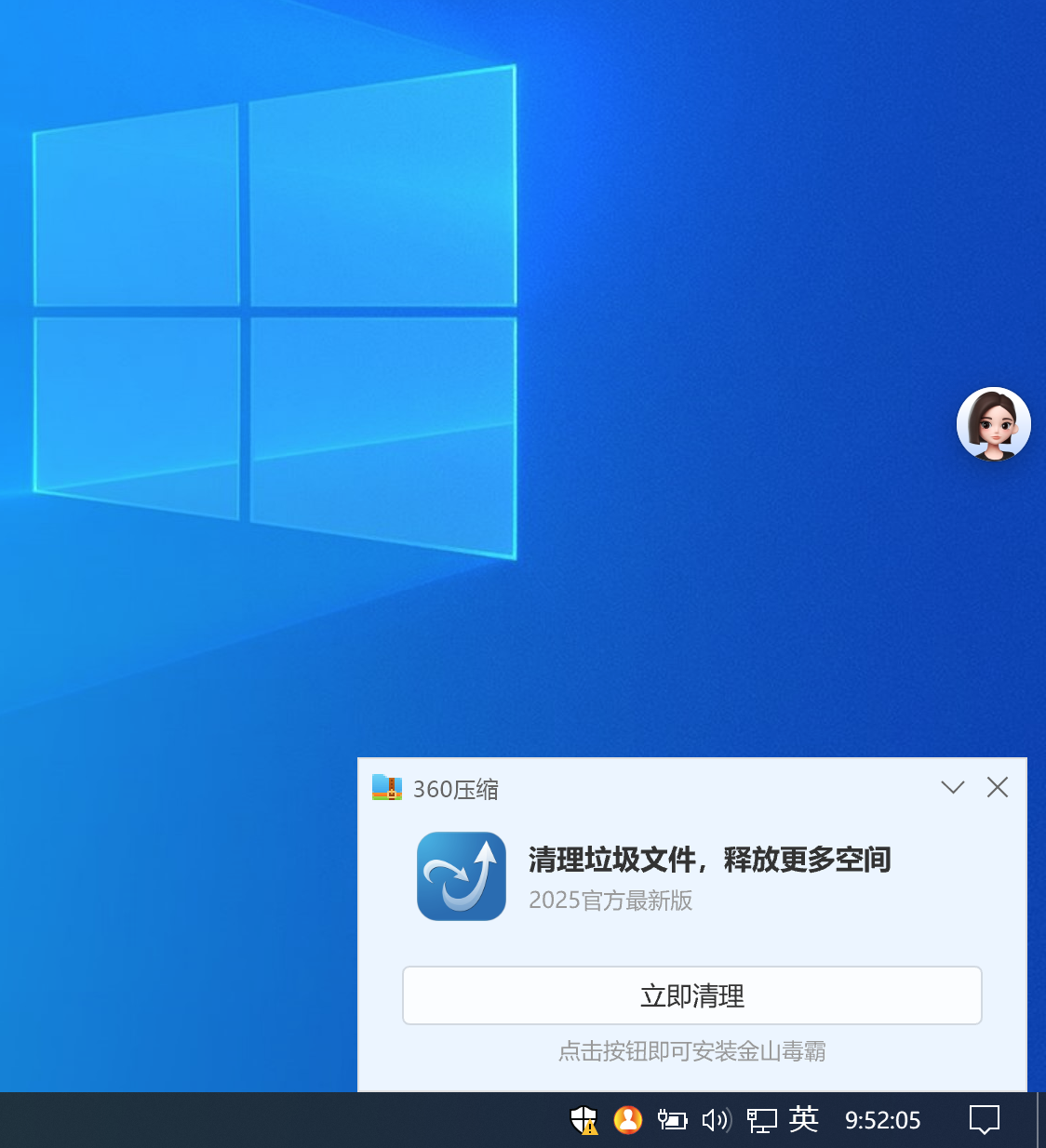The height and width of the screenshot is (1148, 1046).
Task: Click the 360压缩 popup title text
Action: point(456,790)
